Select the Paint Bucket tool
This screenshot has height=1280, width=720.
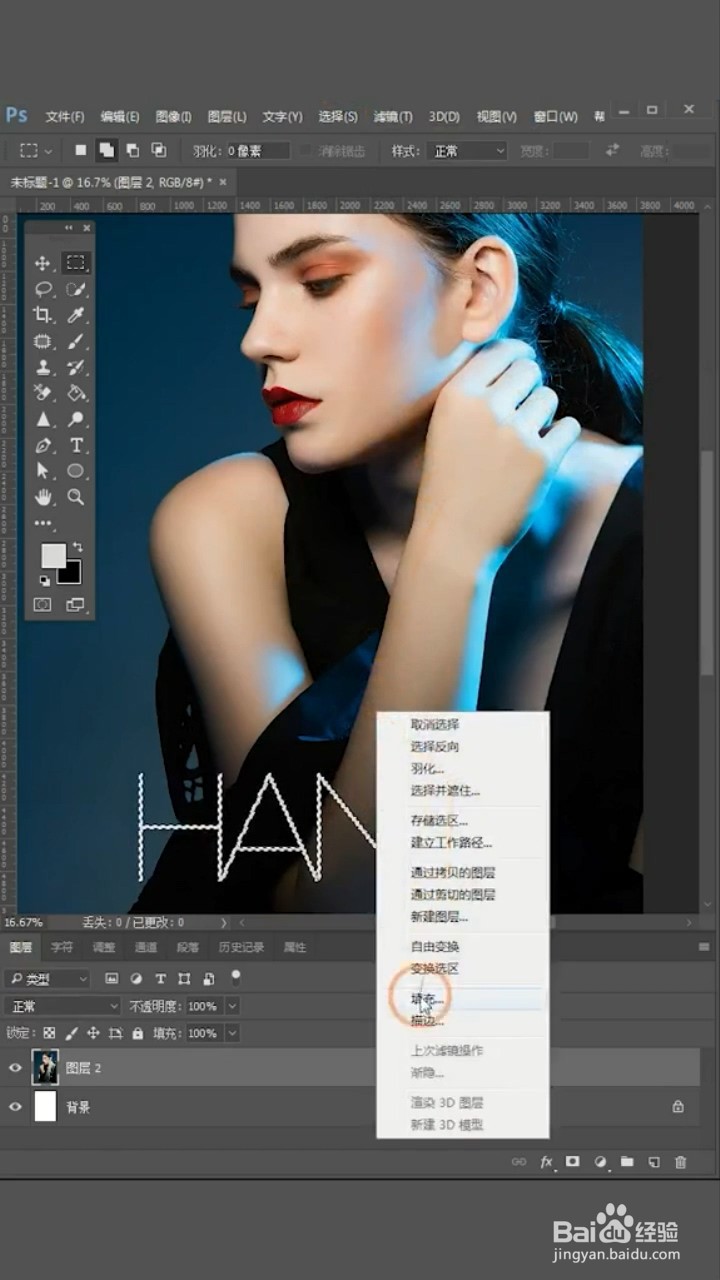point(75,393)
